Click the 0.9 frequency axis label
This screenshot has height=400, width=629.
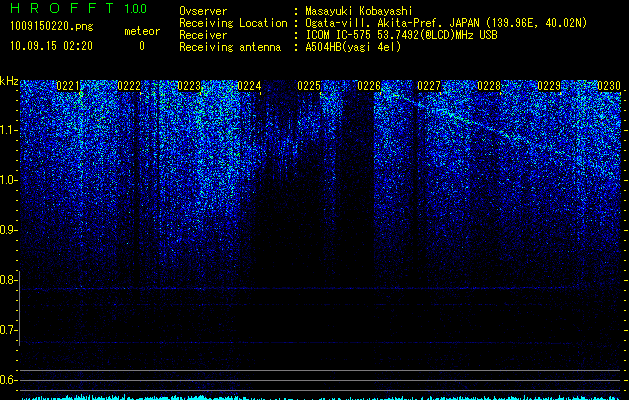tap(8, 230)
